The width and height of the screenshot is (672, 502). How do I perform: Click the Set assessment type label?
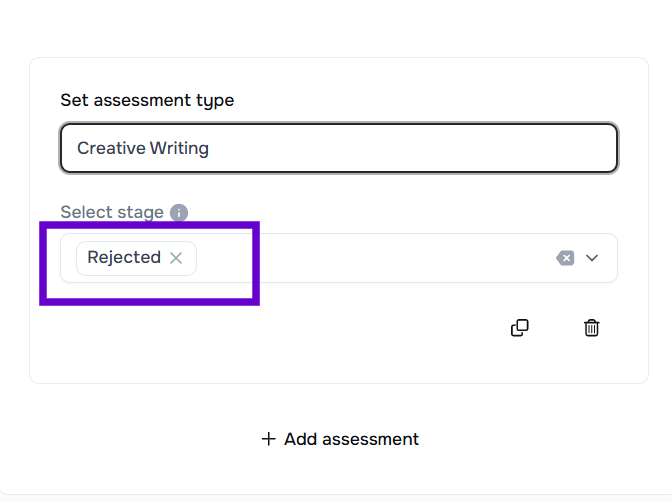tap(147, 100)
